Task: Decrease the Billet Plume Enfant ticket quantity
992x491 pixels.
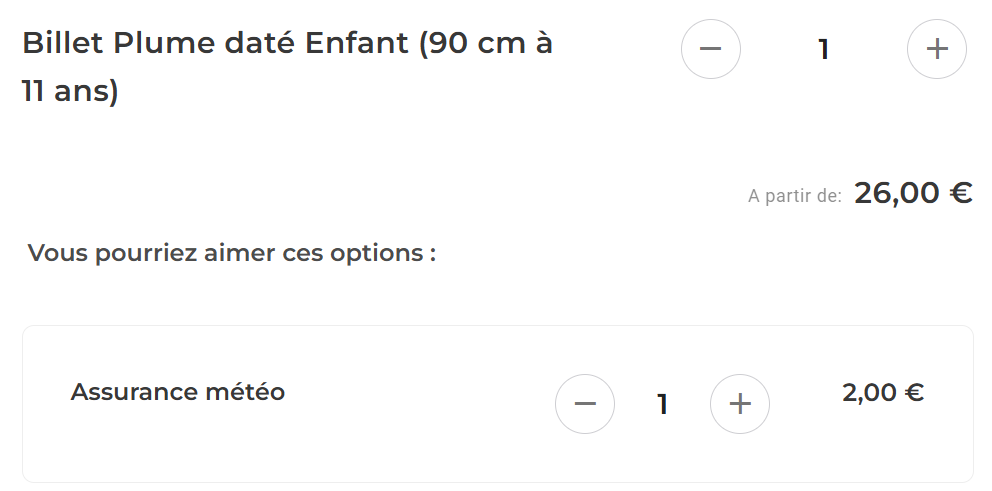Action: tap(710, 48)
